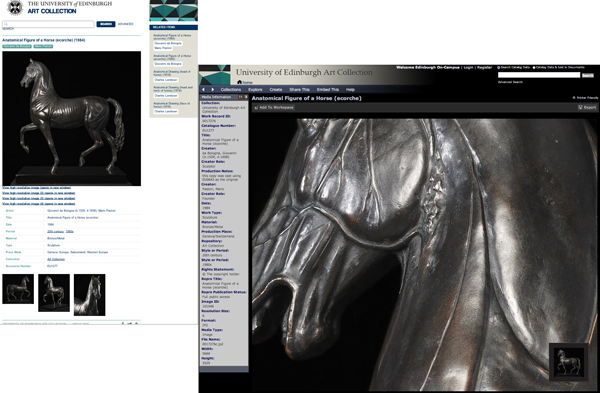Image resolution: width=600 pixels, height=393 pixels.
Task: Open View high resolution image (4) link
Action: click(x=39, y=204)
